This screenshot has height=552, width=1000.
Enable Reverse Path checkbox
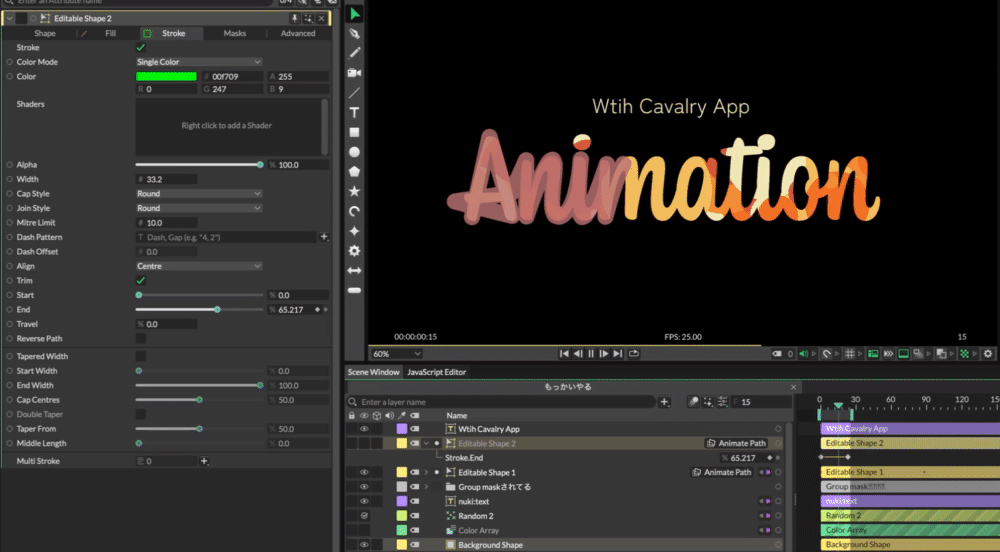(141, 338)
